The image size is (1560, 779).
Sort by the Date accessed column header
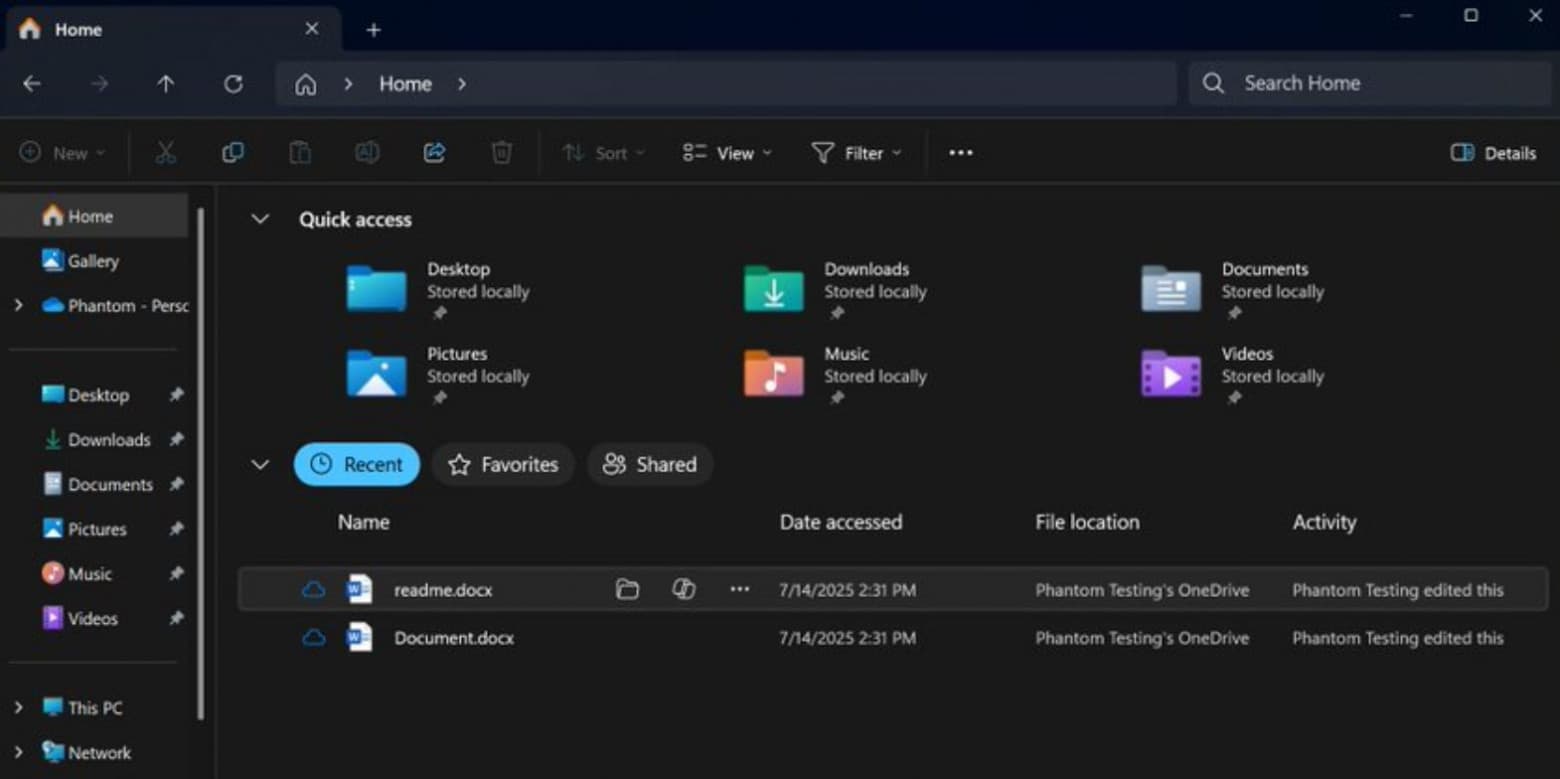(x=841, y=522)
